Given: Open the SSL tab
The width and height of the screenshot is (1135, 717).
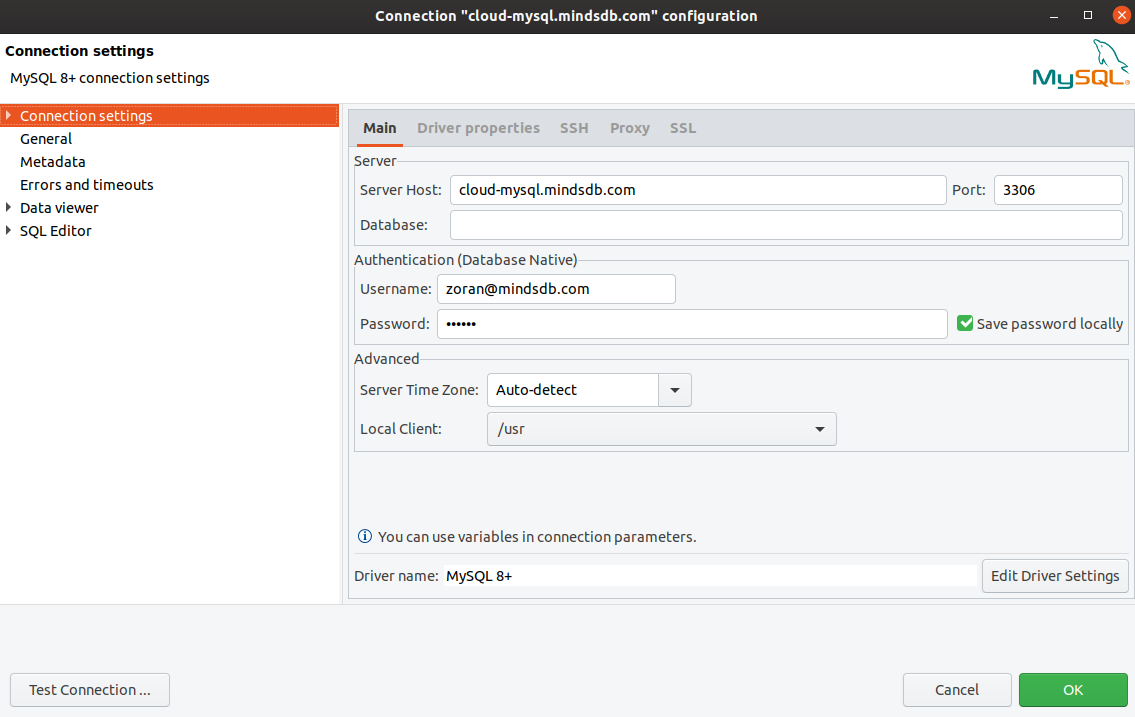Looking at the screenshot, I should point(683,128).
